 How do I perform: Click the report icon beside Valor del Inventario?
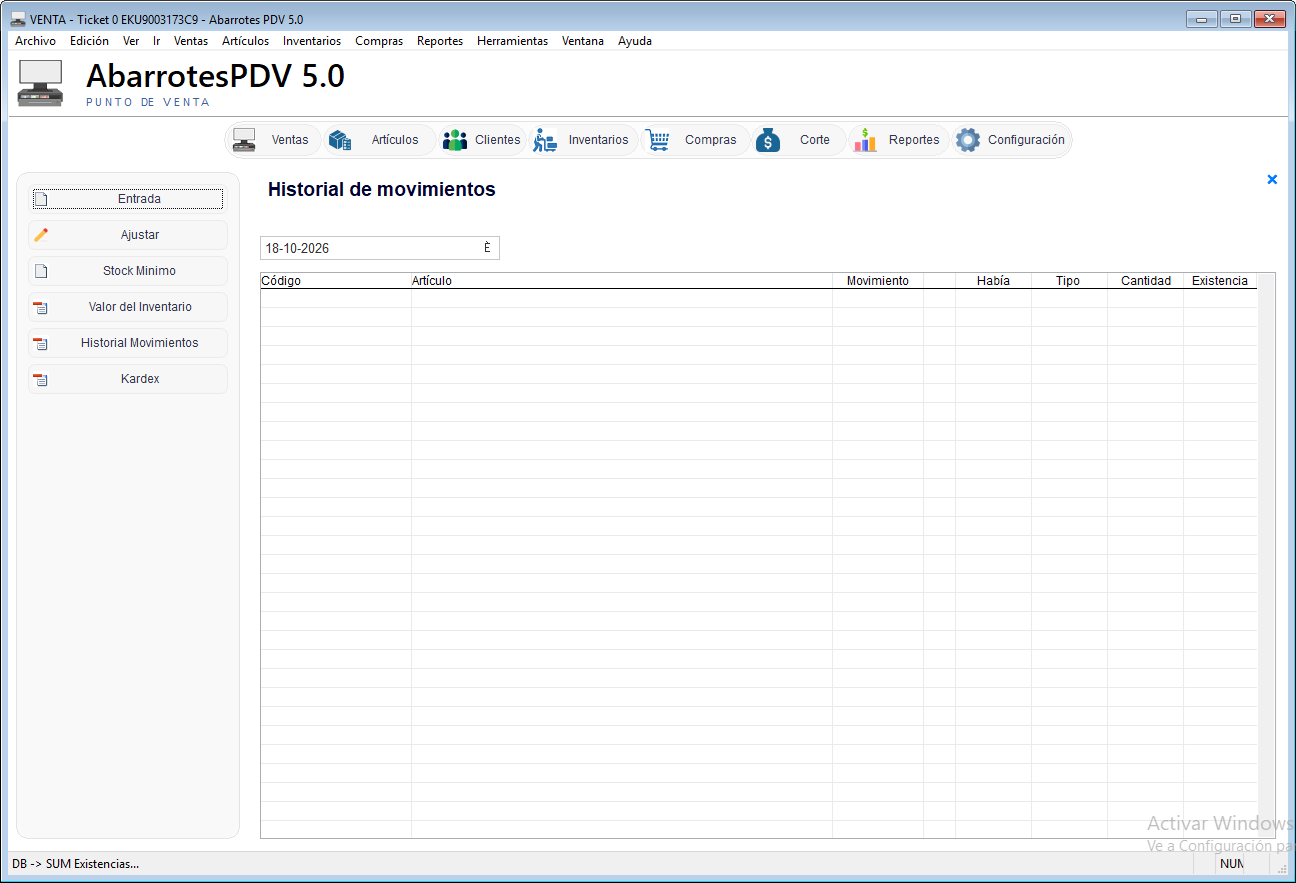point(41,307)
